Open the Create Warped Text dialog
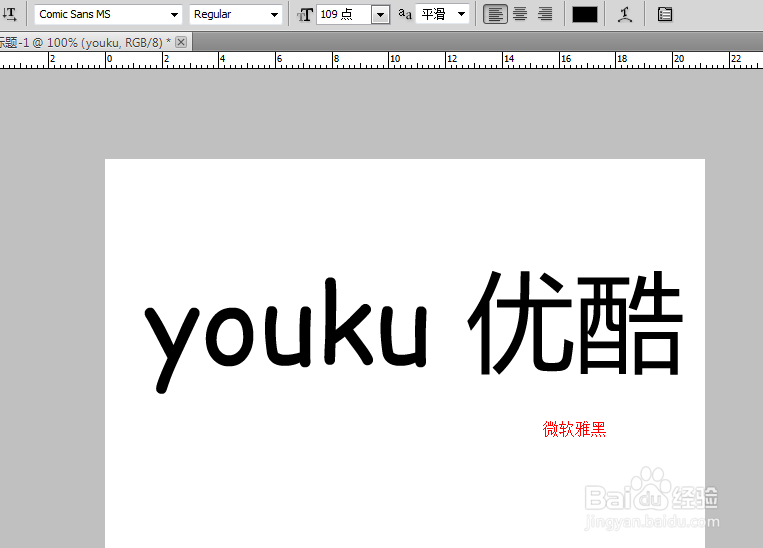Image resolution: width=763 pixels, height=548 pixels. coord(625,15)
